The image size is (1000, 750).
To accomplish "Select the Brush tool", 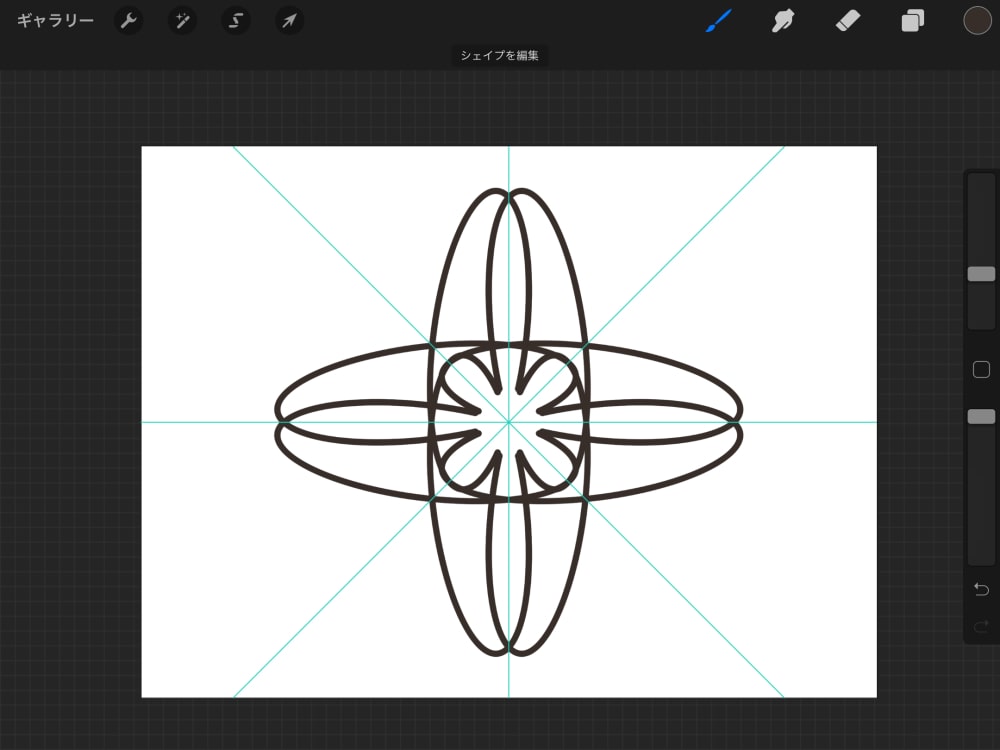I will click(718, 20).
